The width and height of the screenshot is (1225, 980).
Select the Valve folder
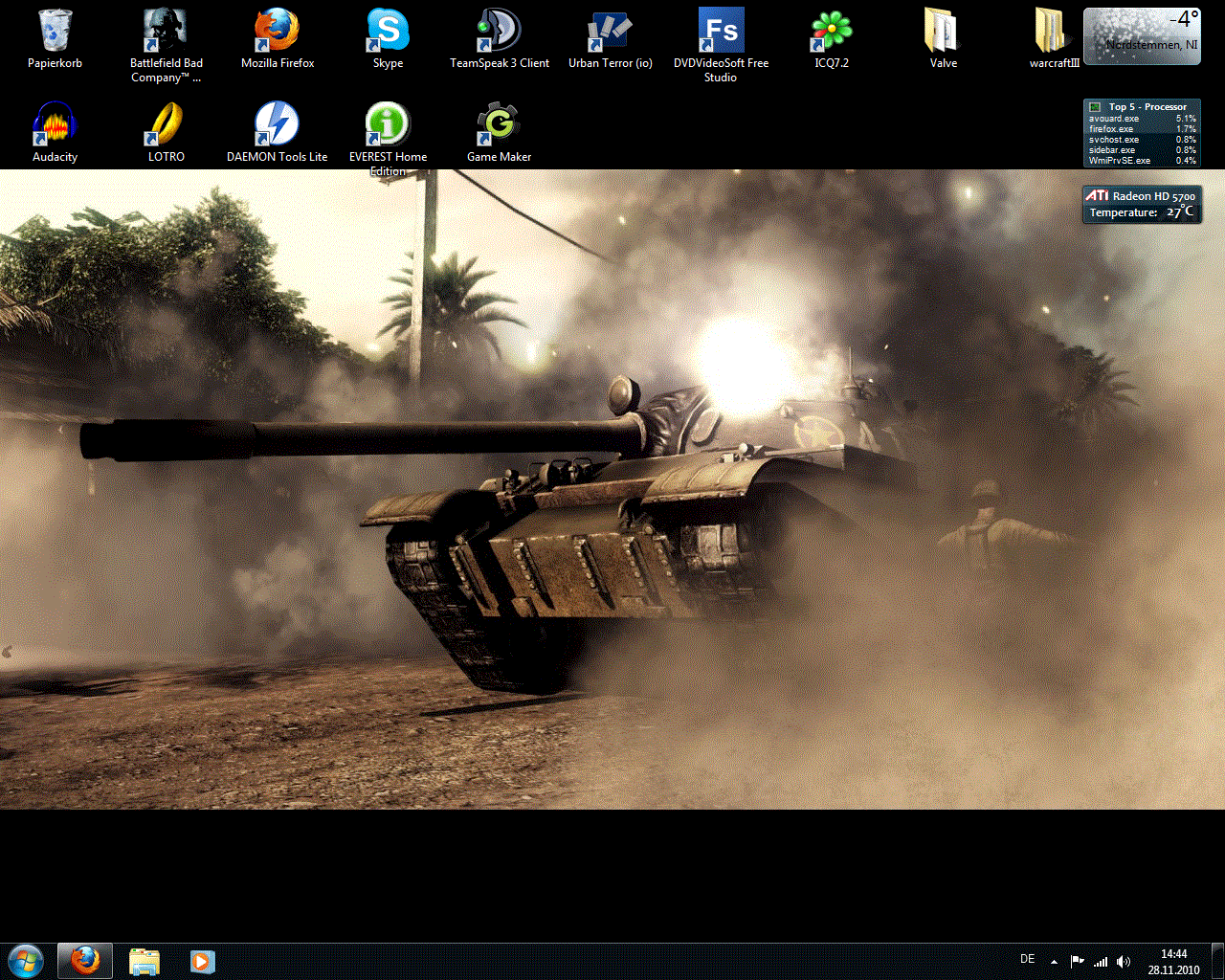944,40
